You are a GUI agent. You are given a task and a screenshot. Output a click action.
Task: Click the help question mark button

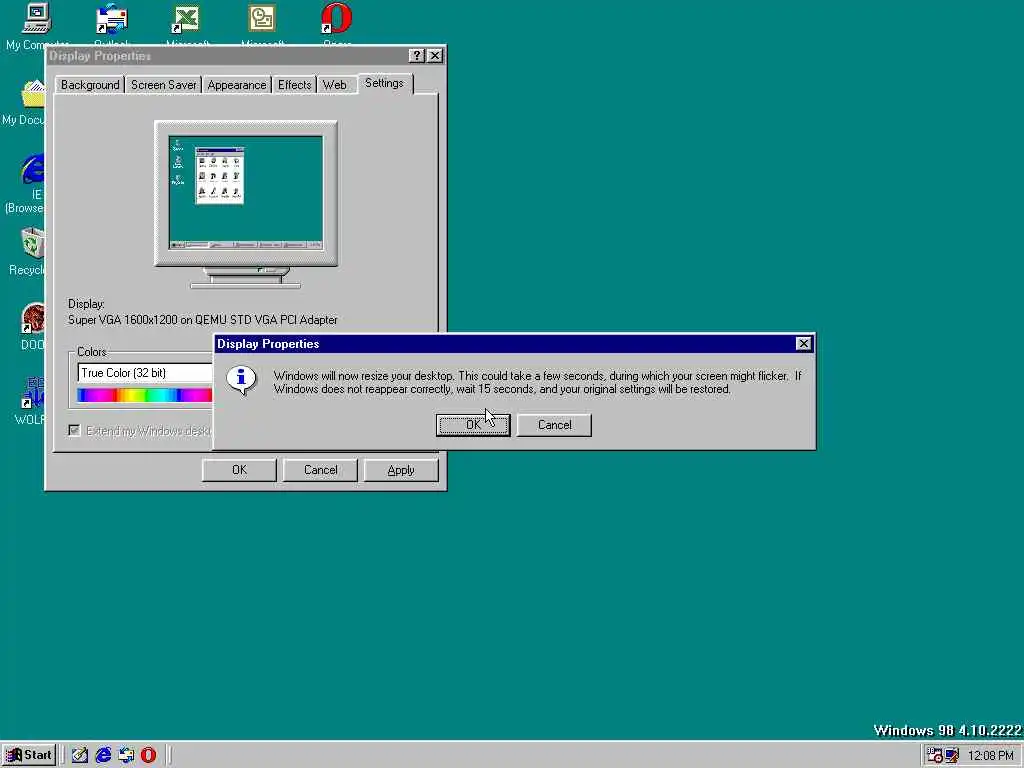417,56
